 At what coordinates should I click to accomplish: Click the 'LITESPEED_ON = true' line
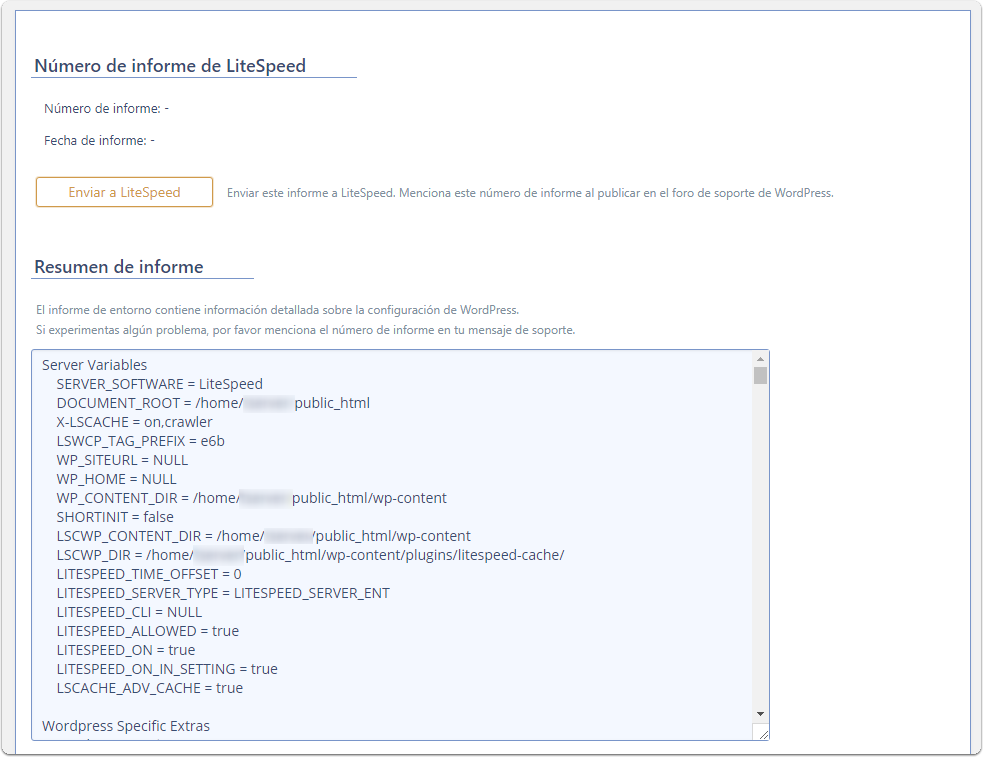click(125, 650)
